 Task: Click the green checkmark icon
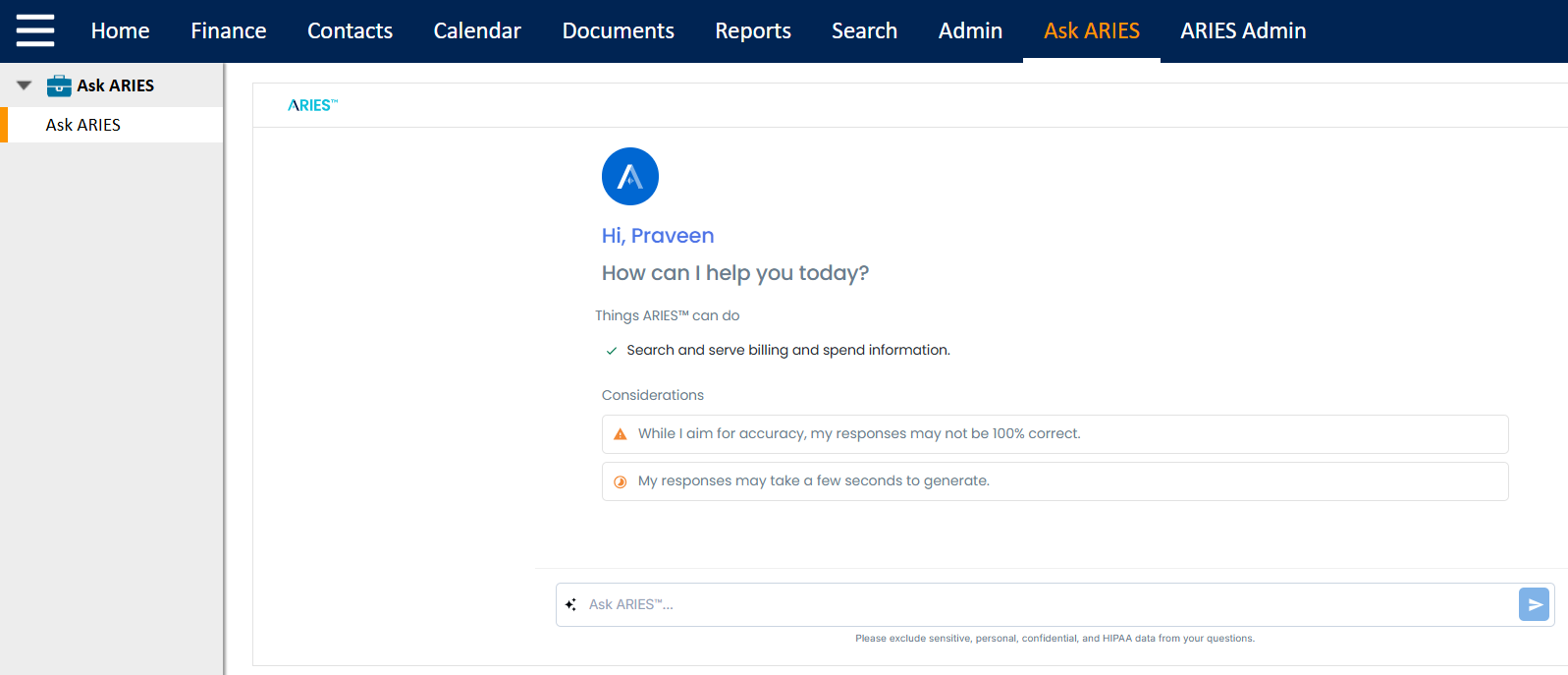coord(612,351)
